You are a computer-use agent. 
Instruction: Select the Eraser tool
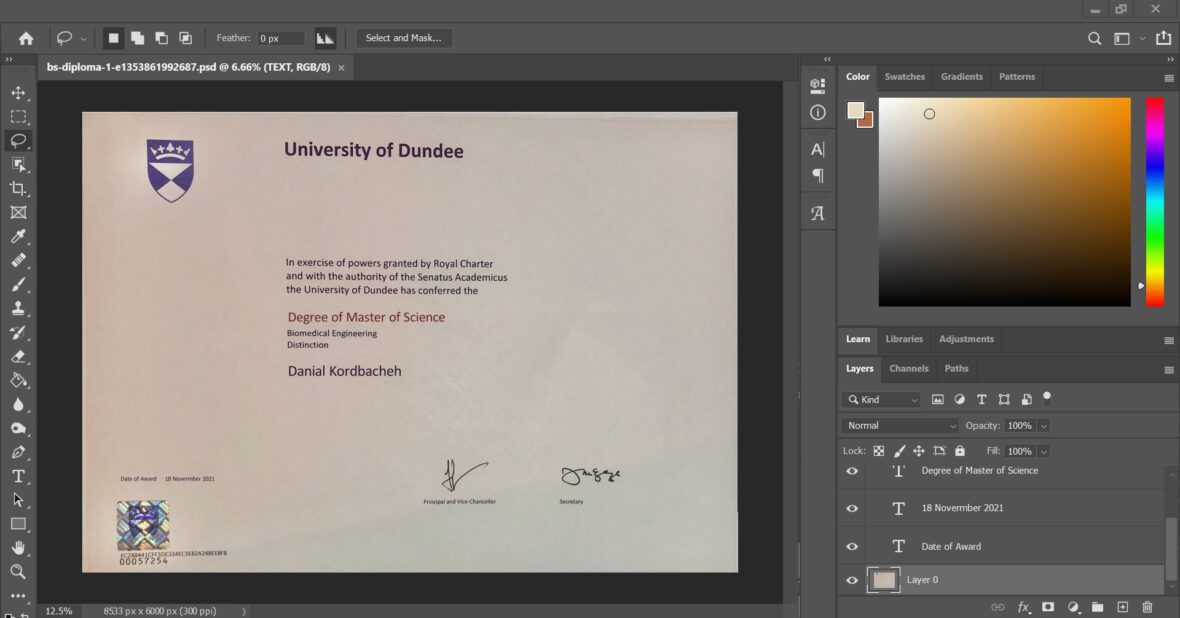coord(18,357)
